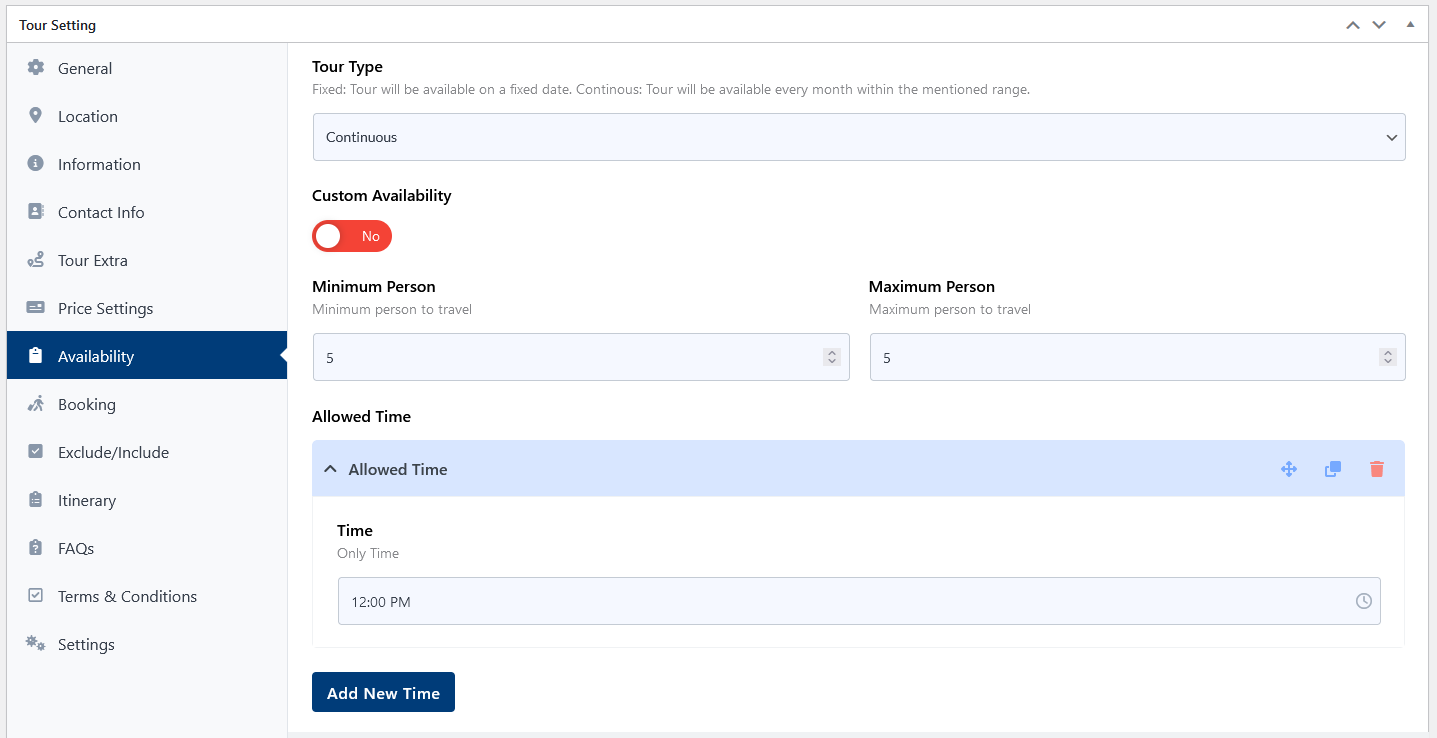This screenshot has height=738, width=1437.
Task: Click the gear icon beside General
Action: pyautogui.click(x=36, y=68)
